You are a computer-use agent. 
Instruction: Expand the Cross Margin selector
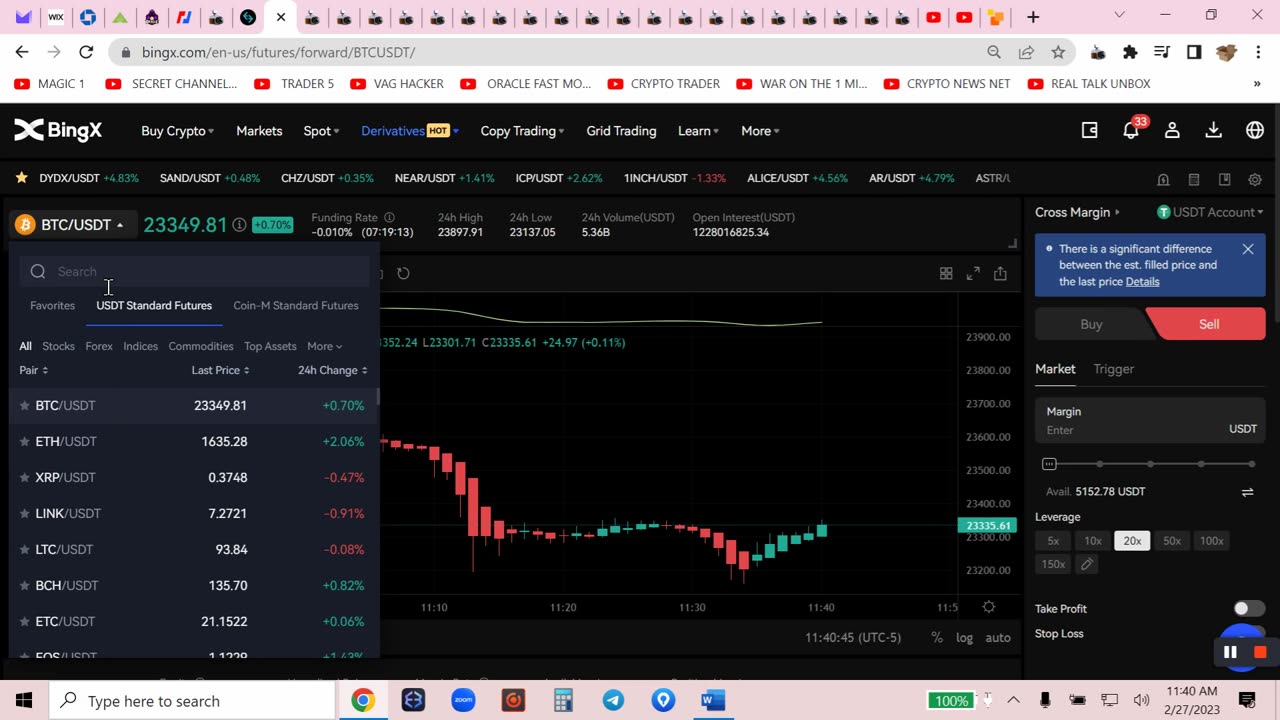(x=1077, y=212)
